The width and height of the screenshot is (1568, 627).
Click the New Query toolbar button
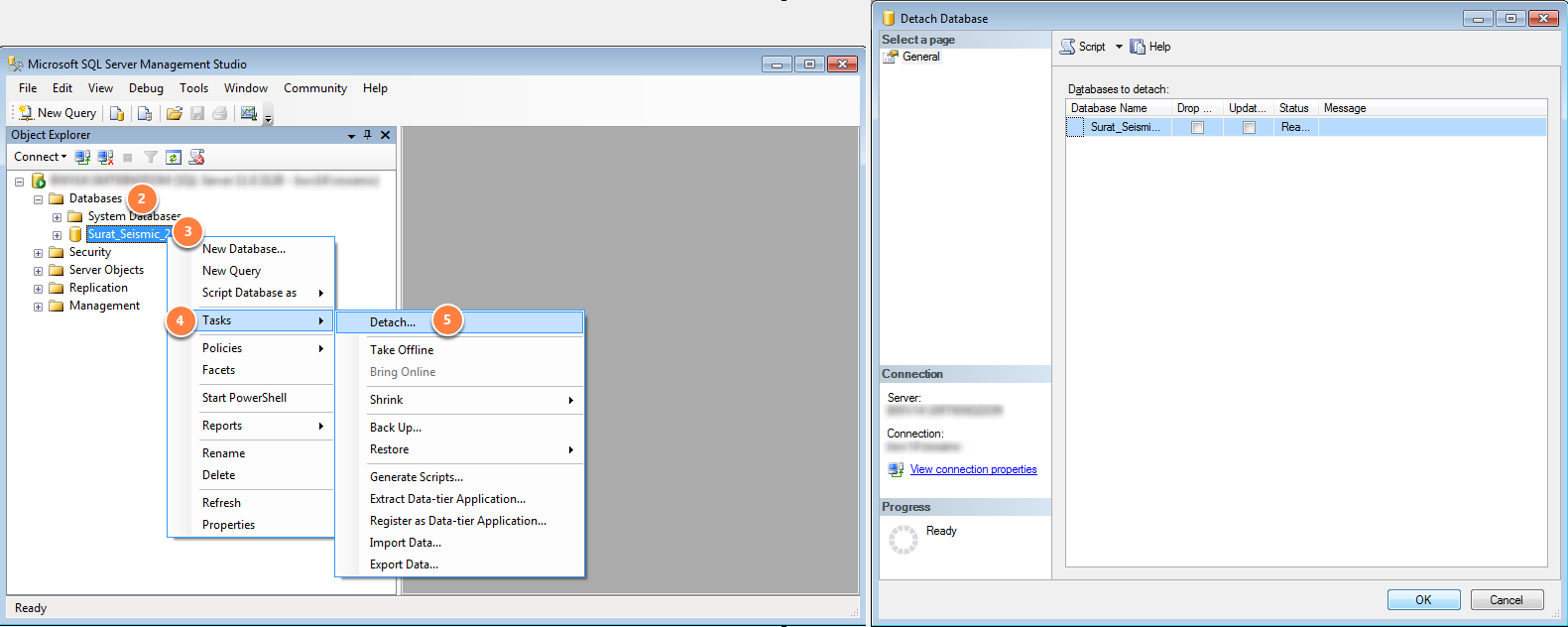[58, 113]
